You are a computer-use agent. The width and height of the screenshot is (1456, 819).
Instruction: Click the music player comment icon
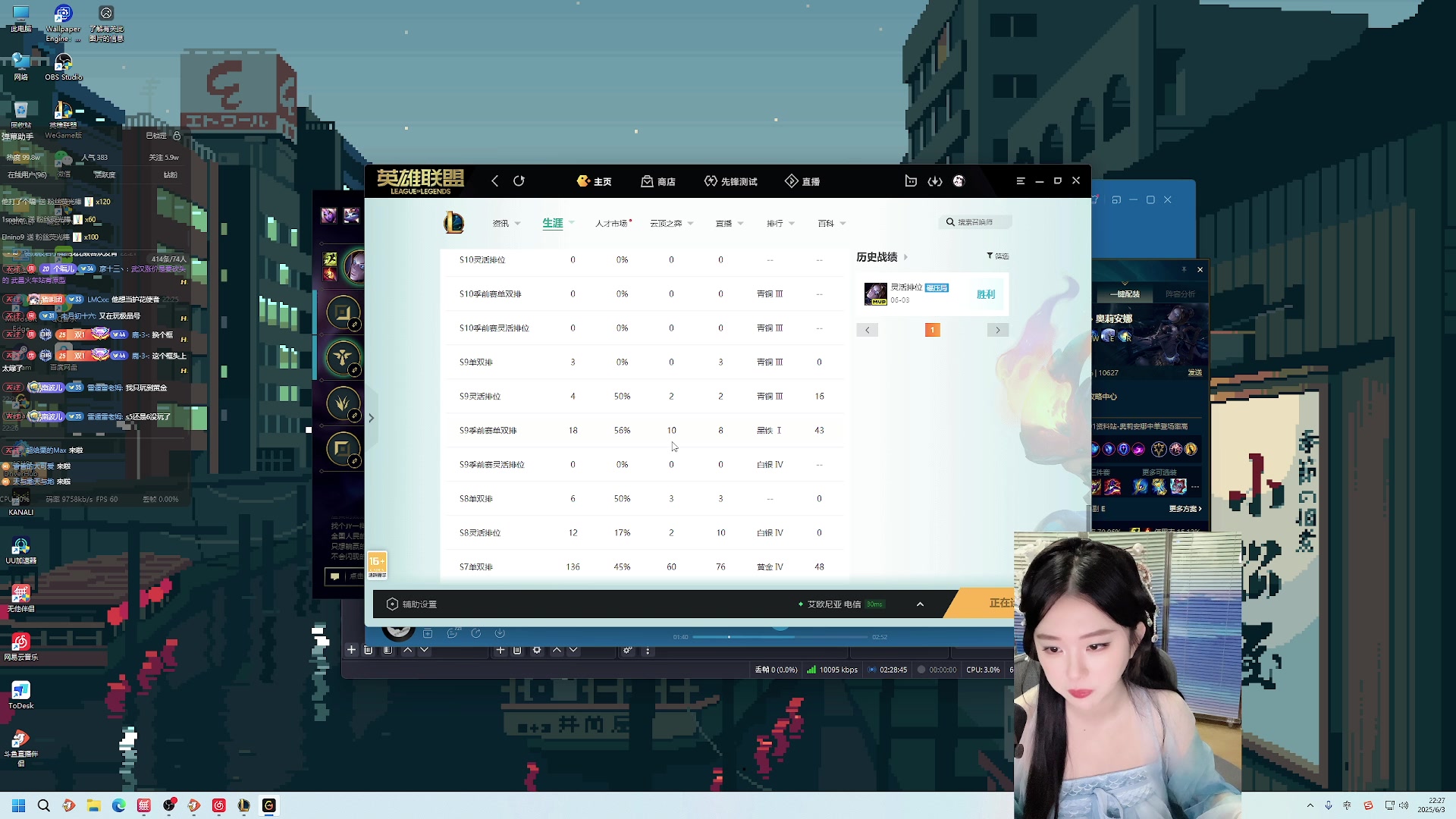(x=452, y=633)
